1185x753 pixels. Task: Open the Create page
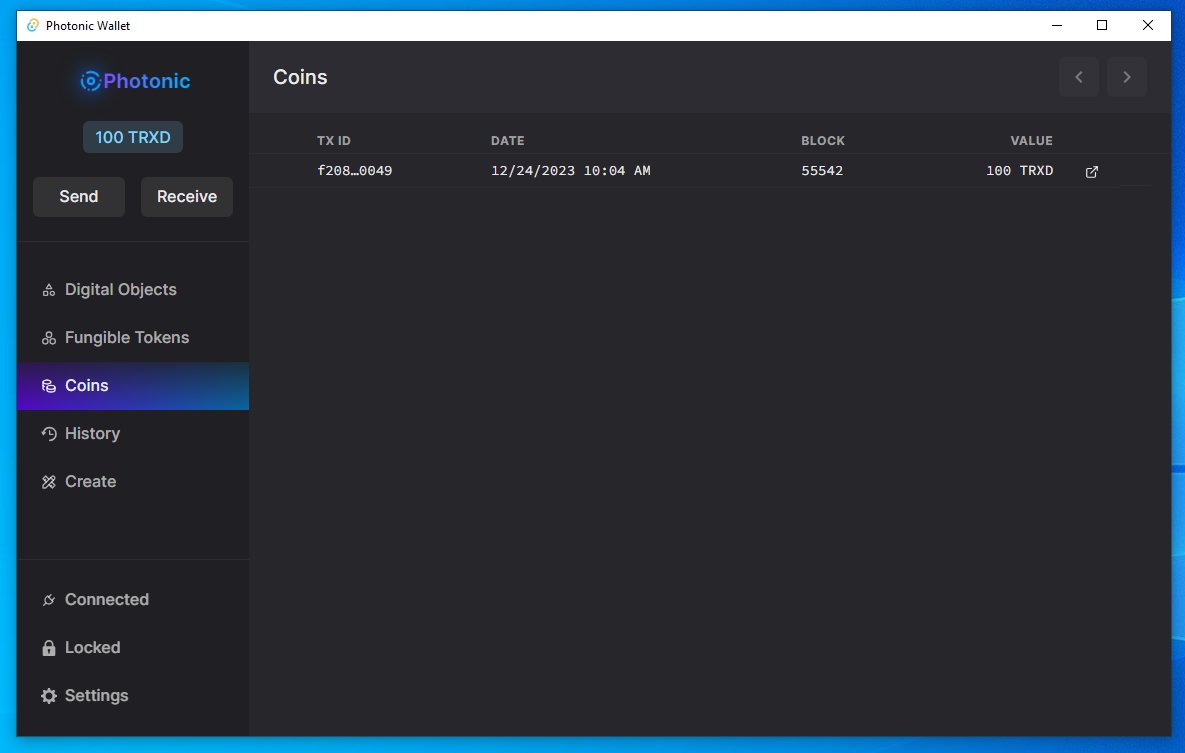tap(133, 482)
